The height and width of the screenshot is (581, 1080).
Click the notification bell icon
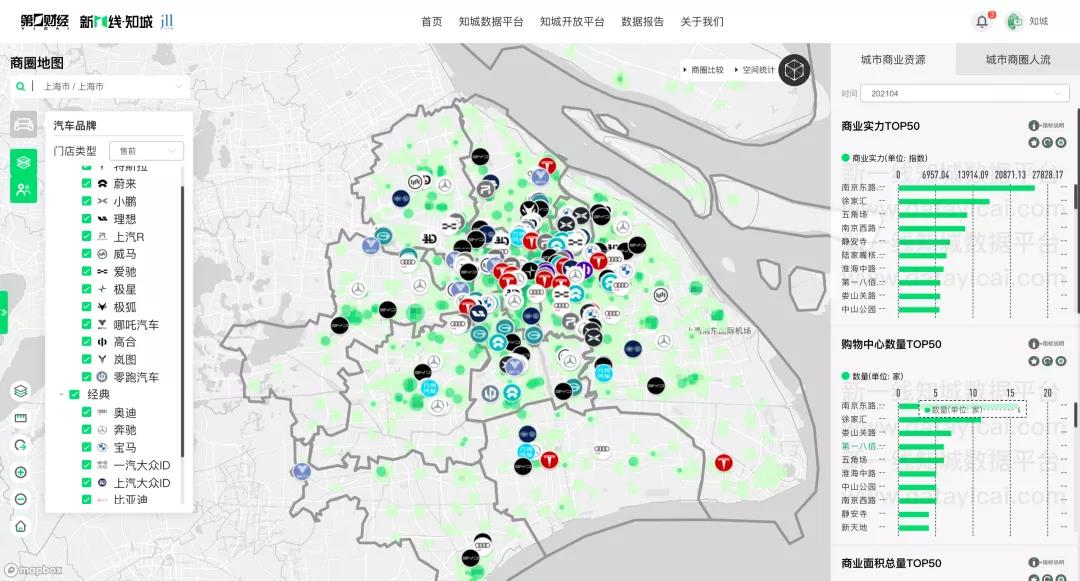coord(981,22)
